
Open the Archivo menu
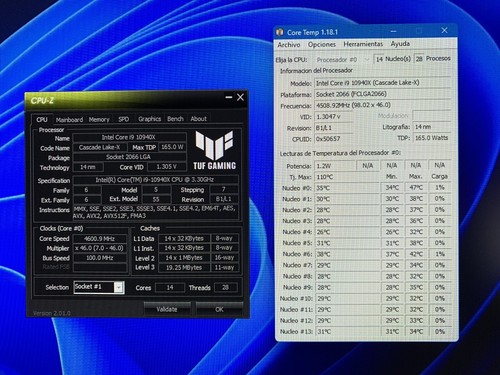(x=289, y=44)
